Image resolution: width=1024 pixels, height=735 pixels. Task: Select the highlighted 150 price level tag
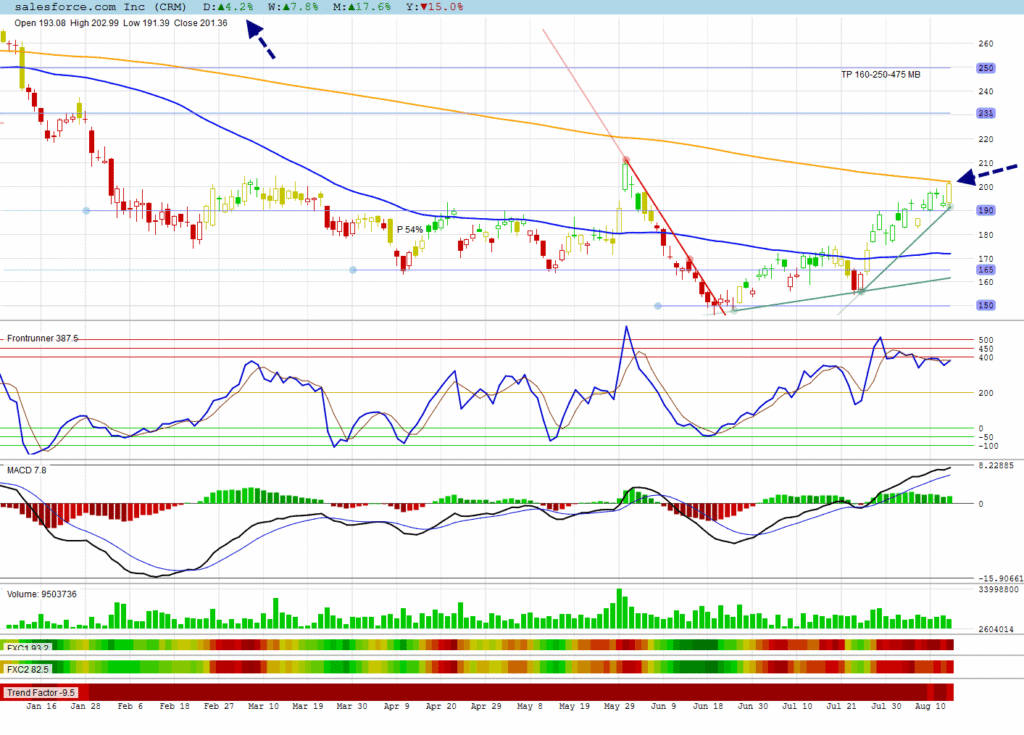(x=985, y=305)
